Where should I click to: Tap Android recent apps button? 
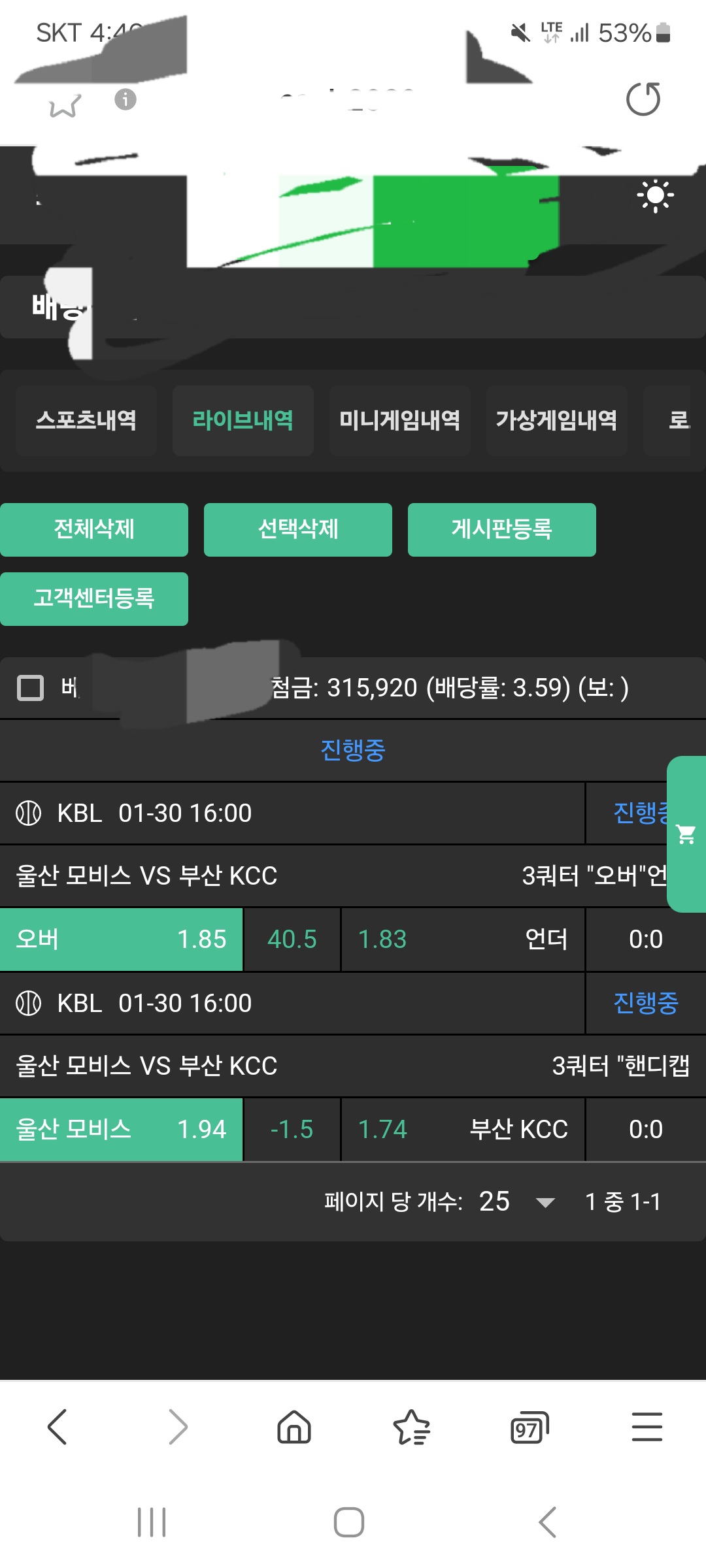click(152, 1522)
